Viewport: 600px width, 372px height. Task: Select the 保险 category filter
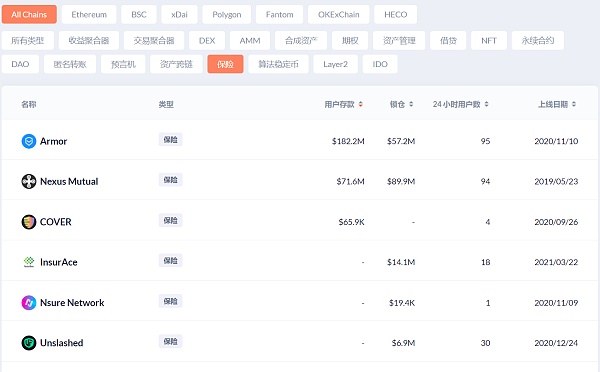click(x=225, y=64)
